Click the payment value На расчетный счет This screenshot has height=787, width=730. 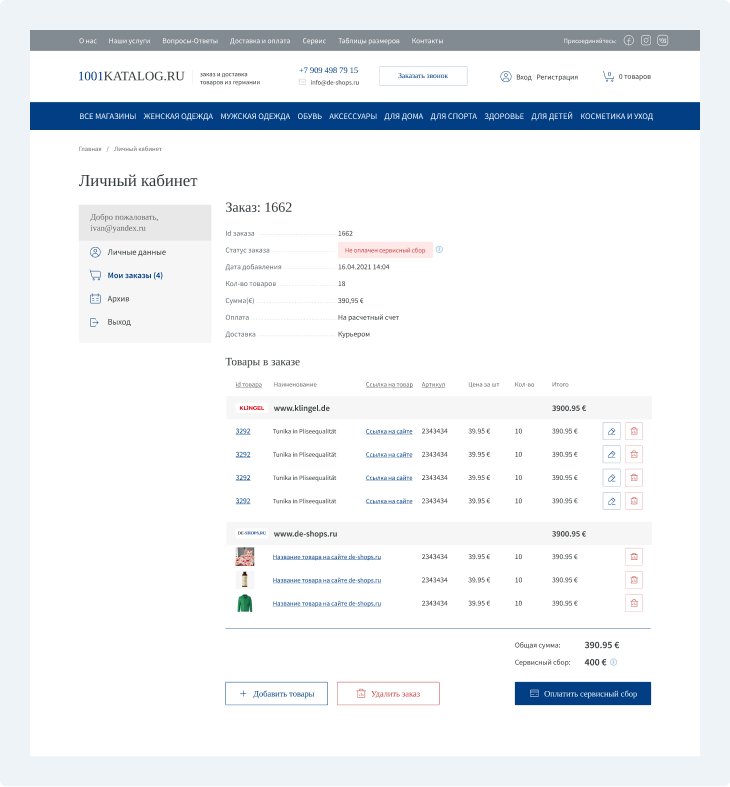coord(368,317)
